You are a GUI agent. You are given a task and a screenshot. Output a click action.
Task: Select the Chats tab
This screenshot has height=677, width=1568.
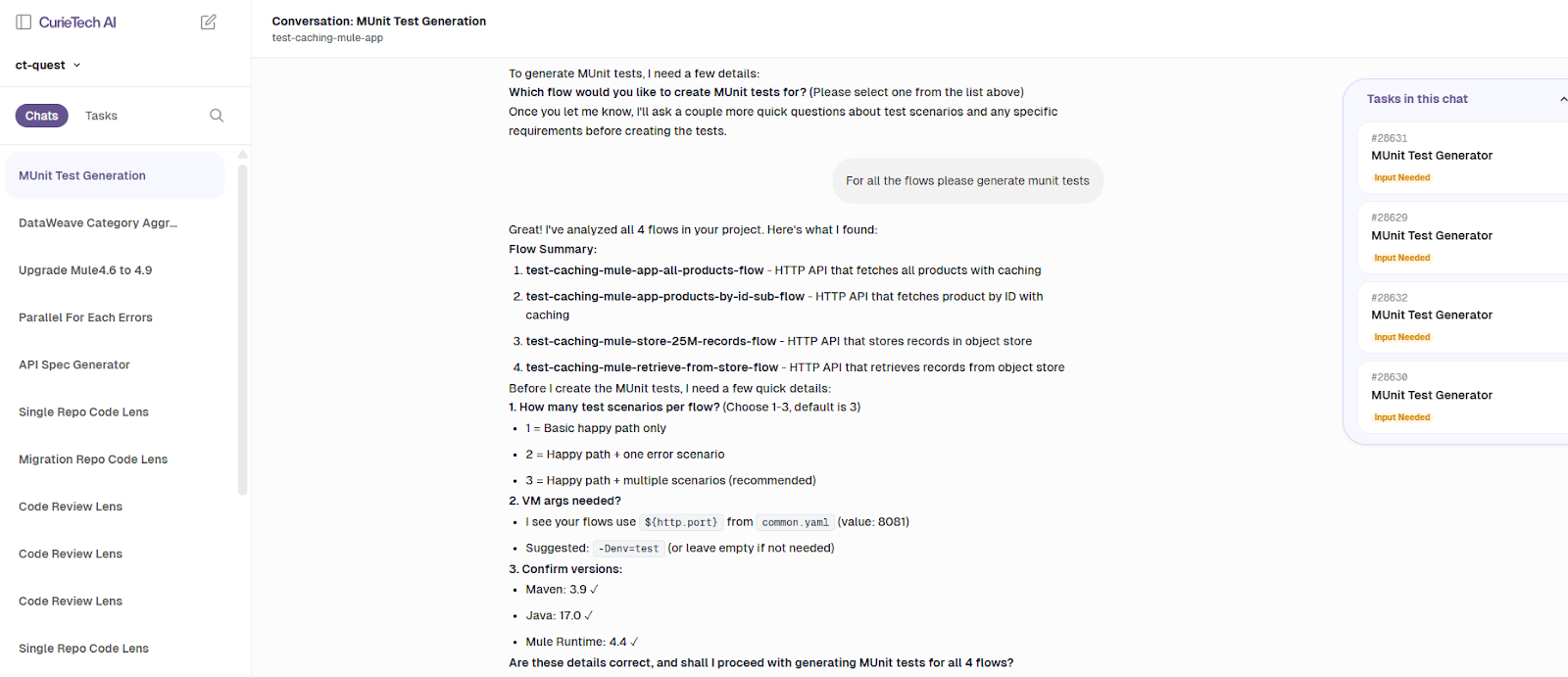pyautogui.click(x=41, y=116)
